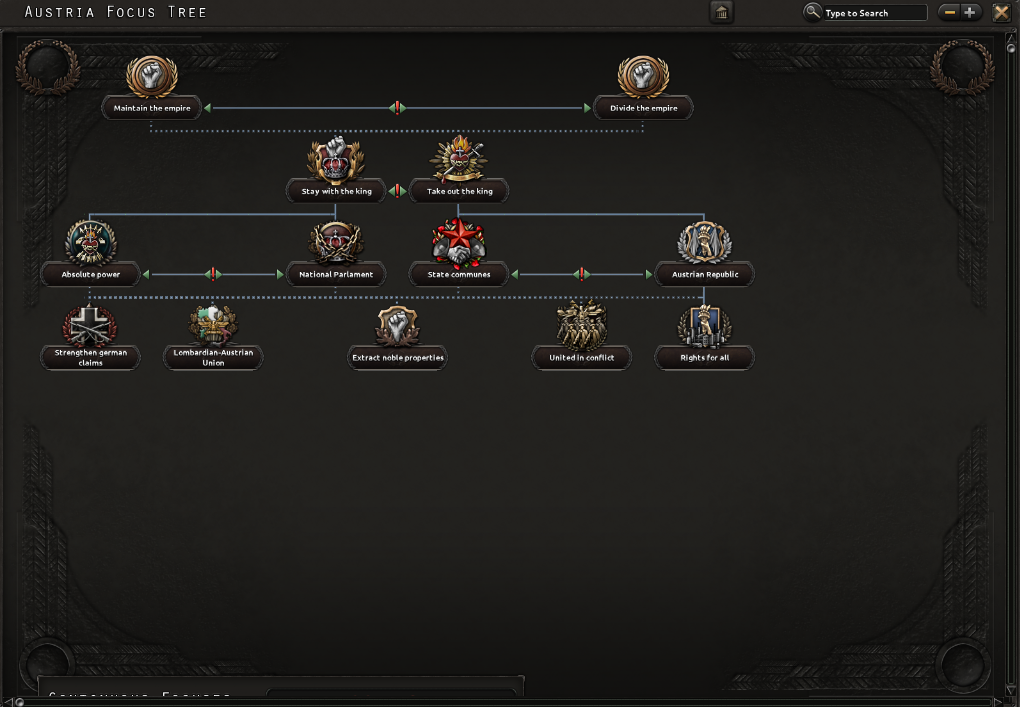Close the Austria Focus Tree window

tap(1001, 12)
